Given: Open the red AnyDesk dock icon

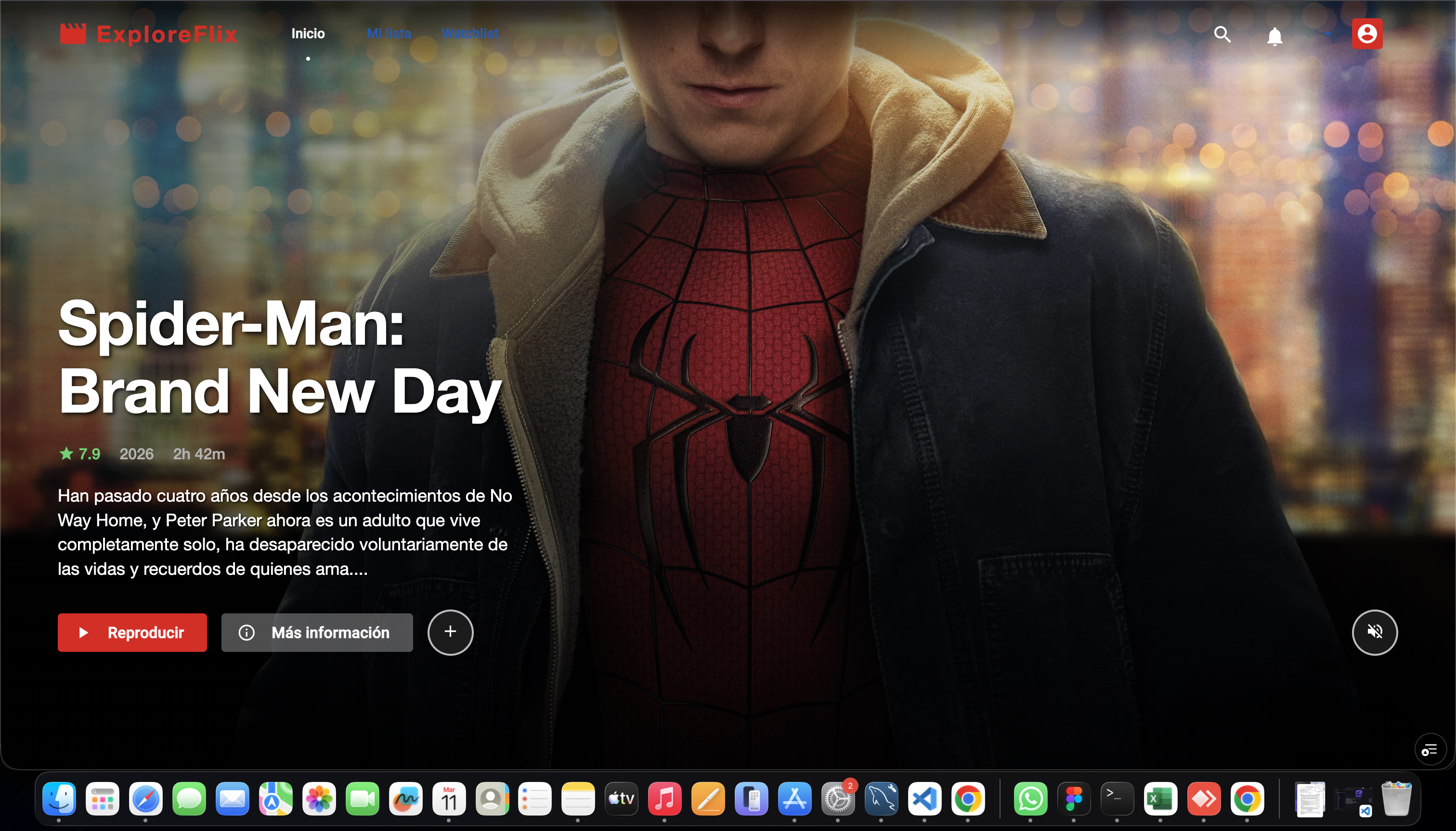Looking at the screenshot, I should pyautogui.click(x=1204, y=798).
